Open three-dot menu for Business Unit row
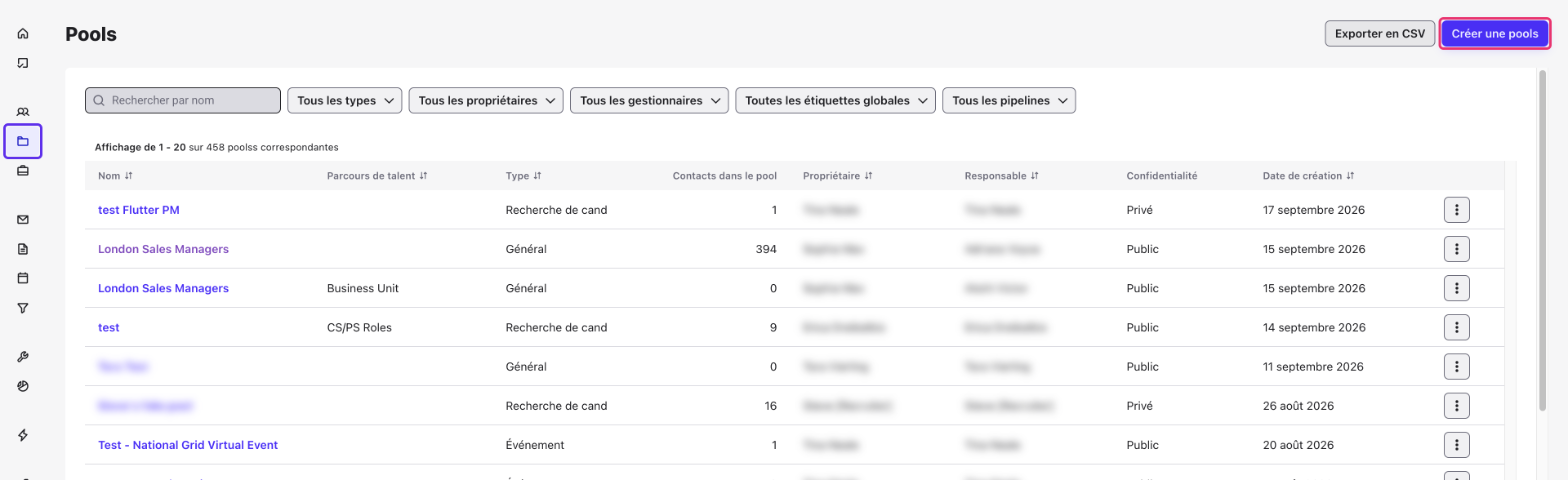Screen dimensions: 1568x480 pyautogui.click(x=1457, y=288)
